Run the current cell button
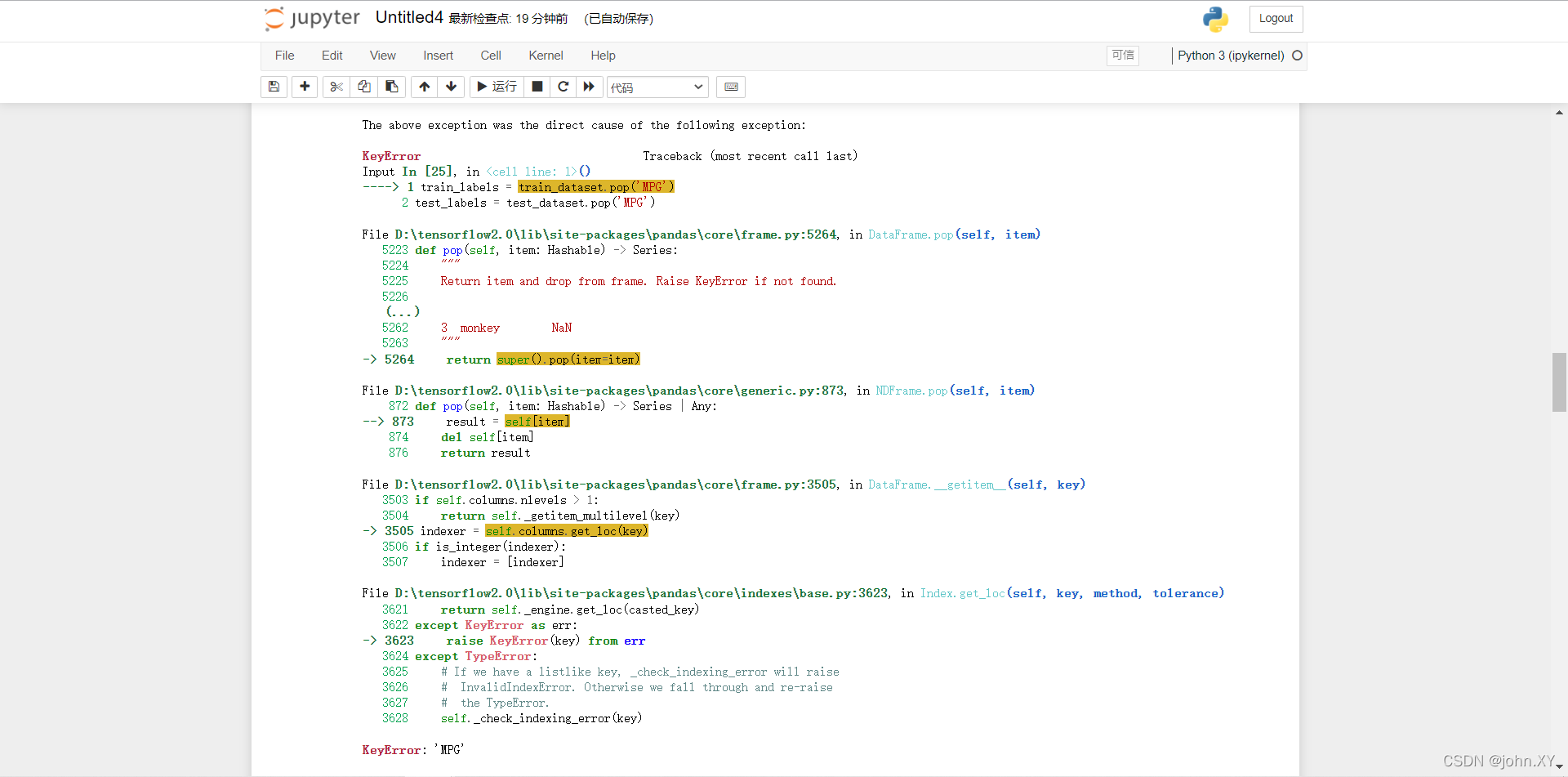Image resolution: width=1568 pixels, height=777 pixels. [x=497, y=87]
